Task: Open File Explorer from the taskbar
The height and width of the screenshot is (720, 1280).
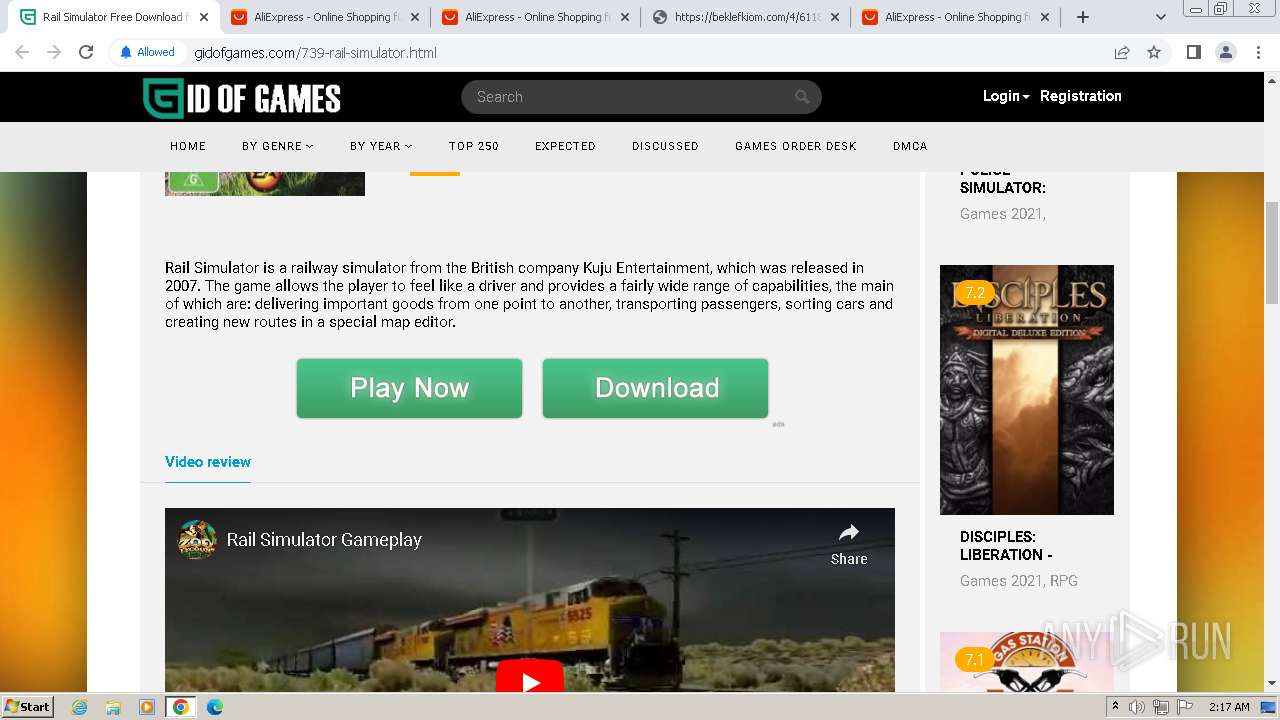Action: [x=113, y=707]
